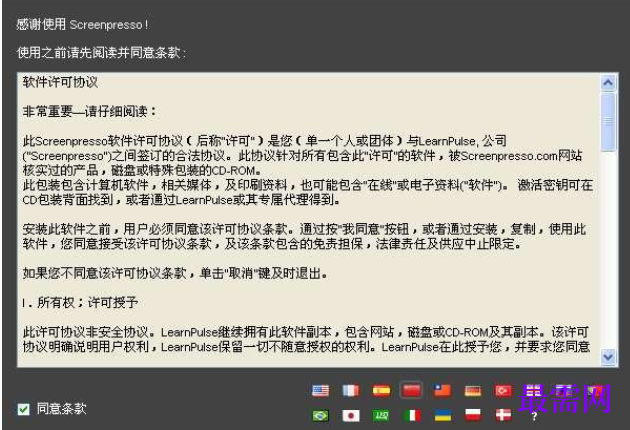Select the green Arabic flag language
Image resolution: width=630 pixels, height=430 pixels.
pyautogui.click(x=381, y=415)
